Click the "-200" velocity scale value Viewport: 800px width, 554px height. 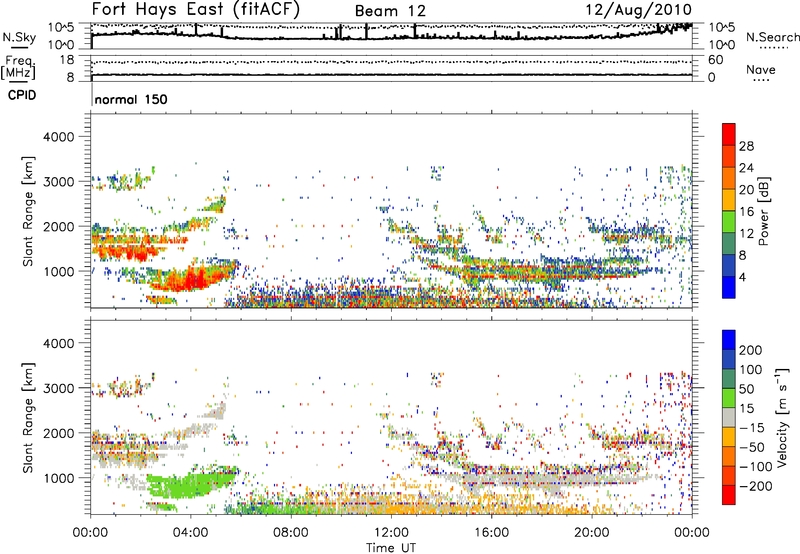point(756,486)
